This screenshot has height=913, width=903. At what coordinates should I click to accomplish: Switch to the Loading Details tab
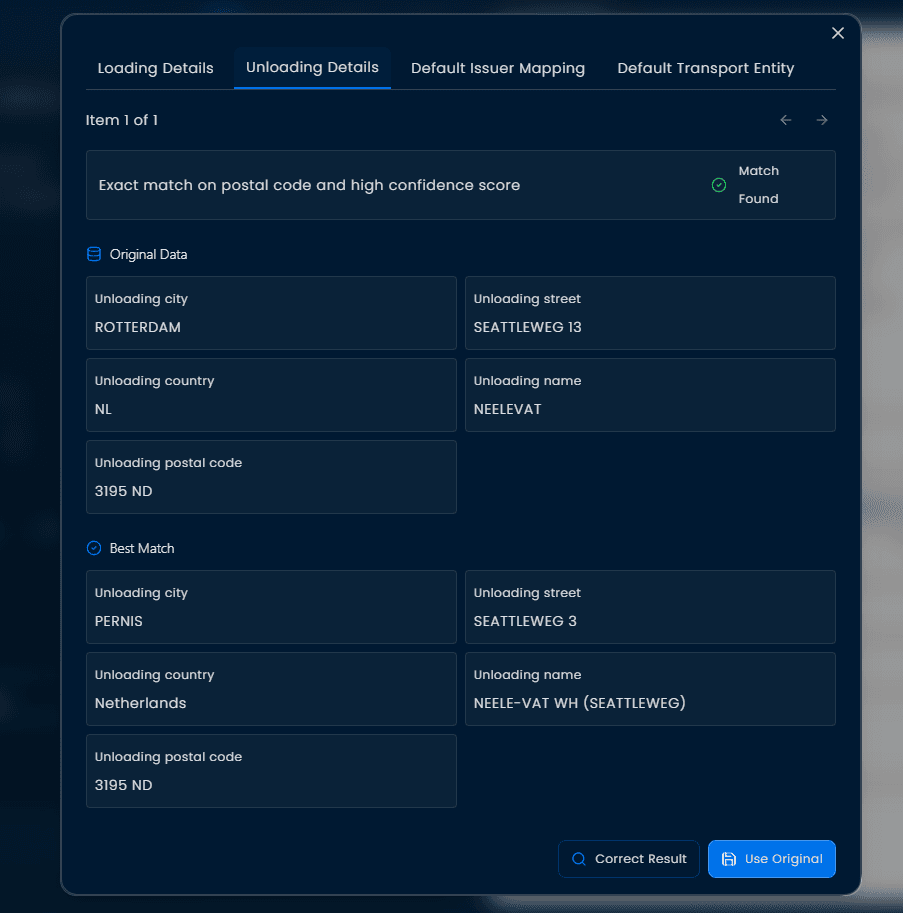click(155, 68)
